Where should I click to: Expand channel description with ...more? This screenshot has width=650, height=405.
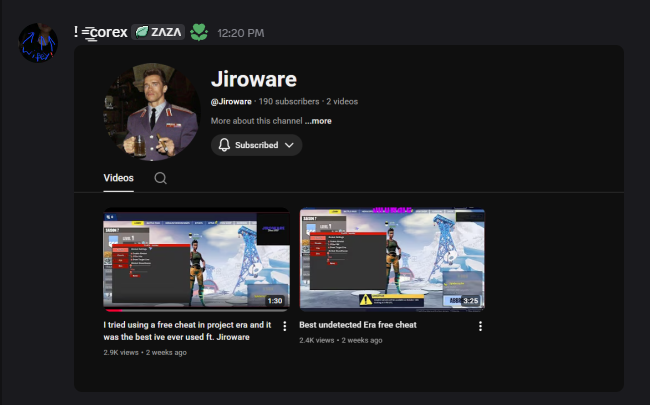pos(318,121)
